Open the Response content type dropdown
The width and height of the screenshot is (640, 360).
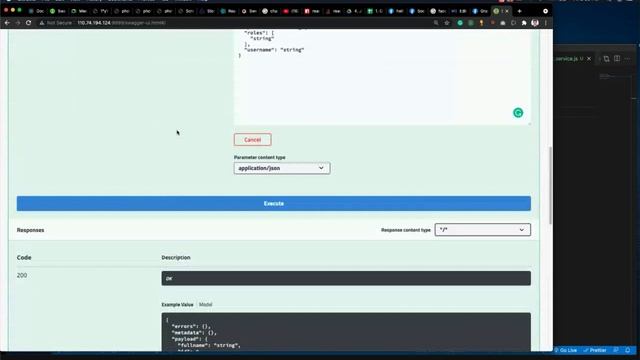(x=482, y=230)
